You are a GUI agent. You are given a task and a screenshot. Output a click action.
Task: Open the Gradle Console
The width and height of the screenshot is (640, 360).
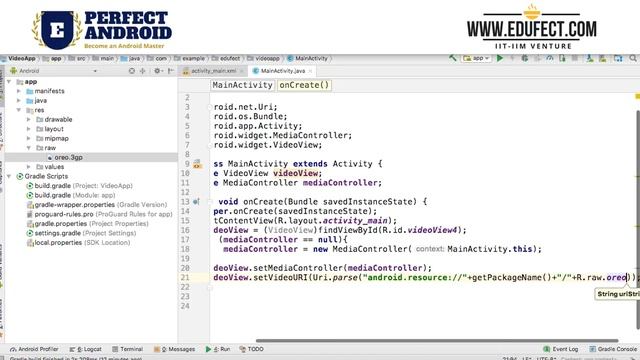pos(613,349)
